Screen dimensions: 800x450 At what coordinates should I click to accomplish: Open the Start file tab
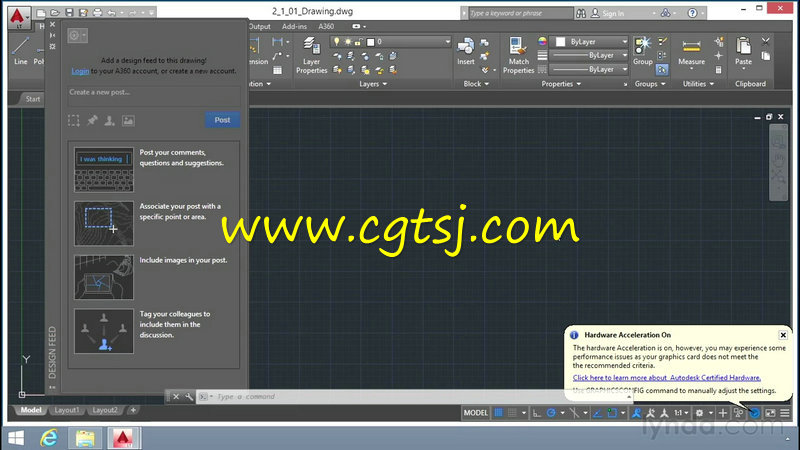pos(33,99)
